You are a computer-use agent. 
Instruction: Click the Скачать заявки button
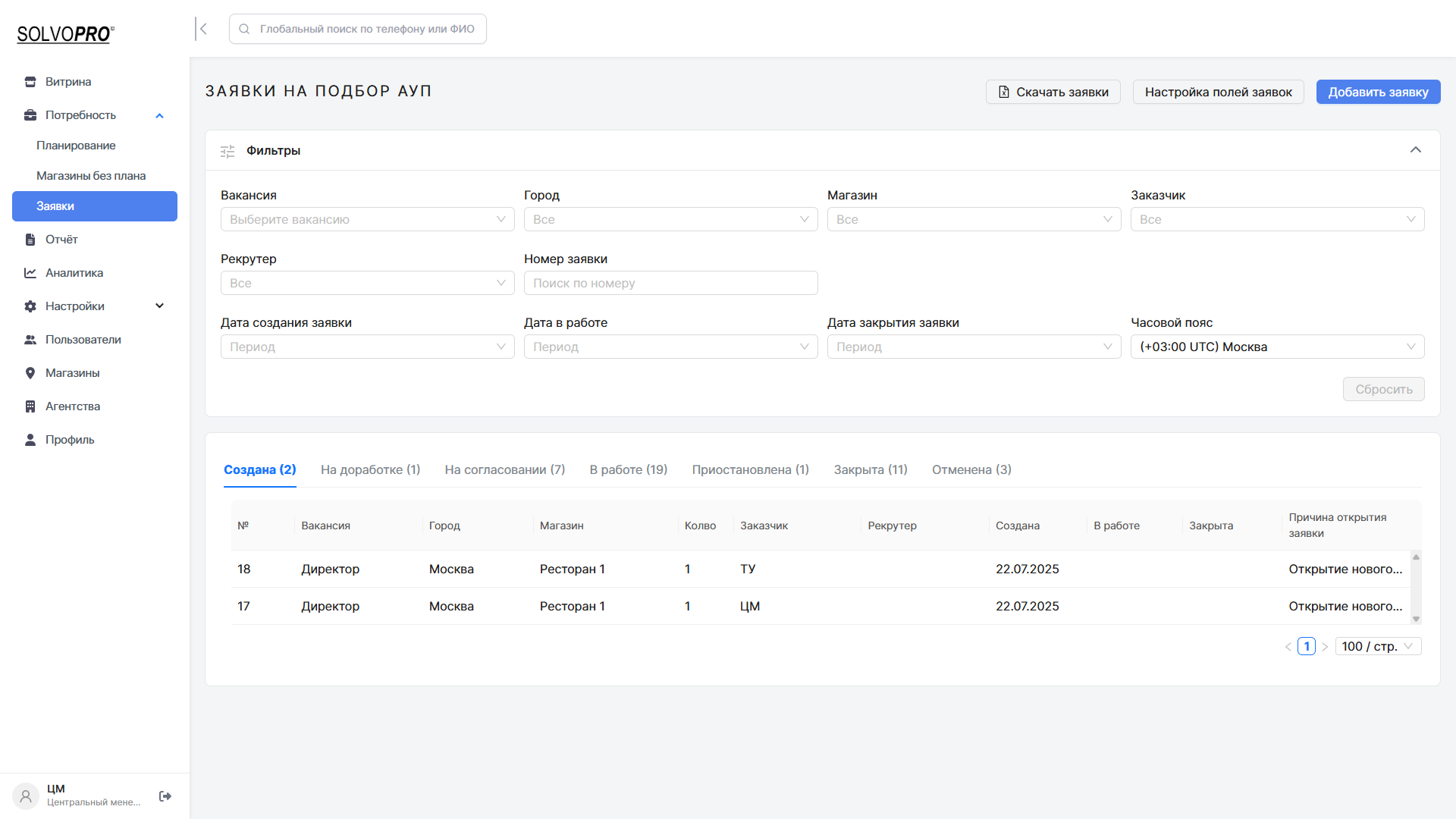click(x=1053, y=92)
